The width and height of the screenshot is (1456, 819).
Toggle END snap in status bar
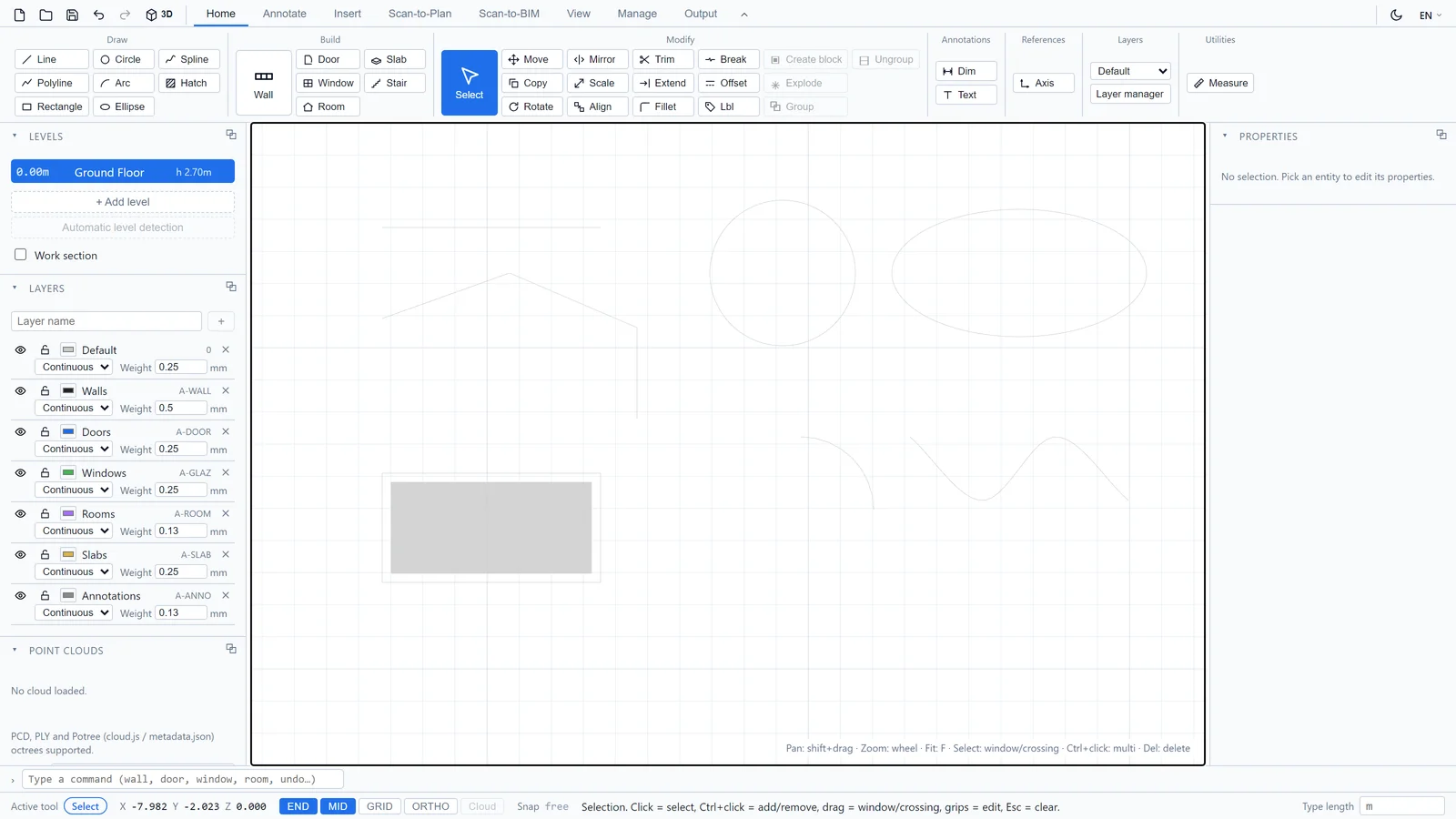tap(298, 806)
